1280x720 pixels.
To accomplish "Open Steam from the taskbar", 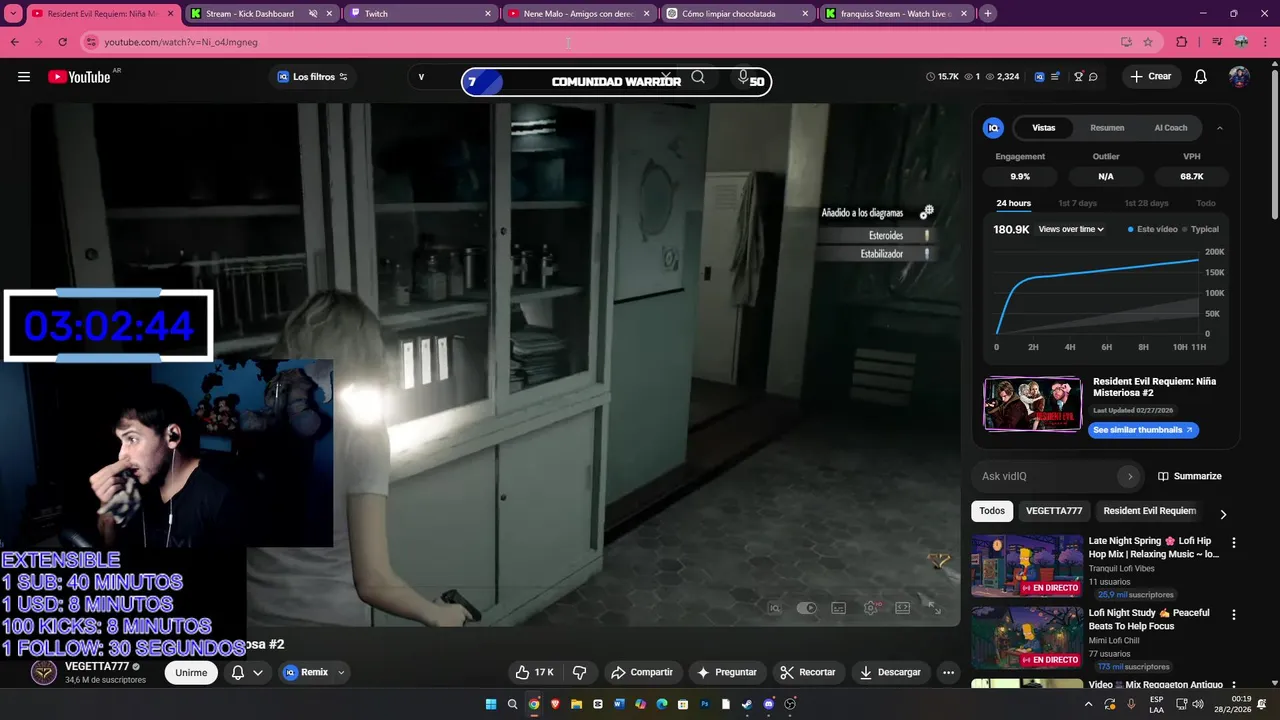I will [746, 704].
